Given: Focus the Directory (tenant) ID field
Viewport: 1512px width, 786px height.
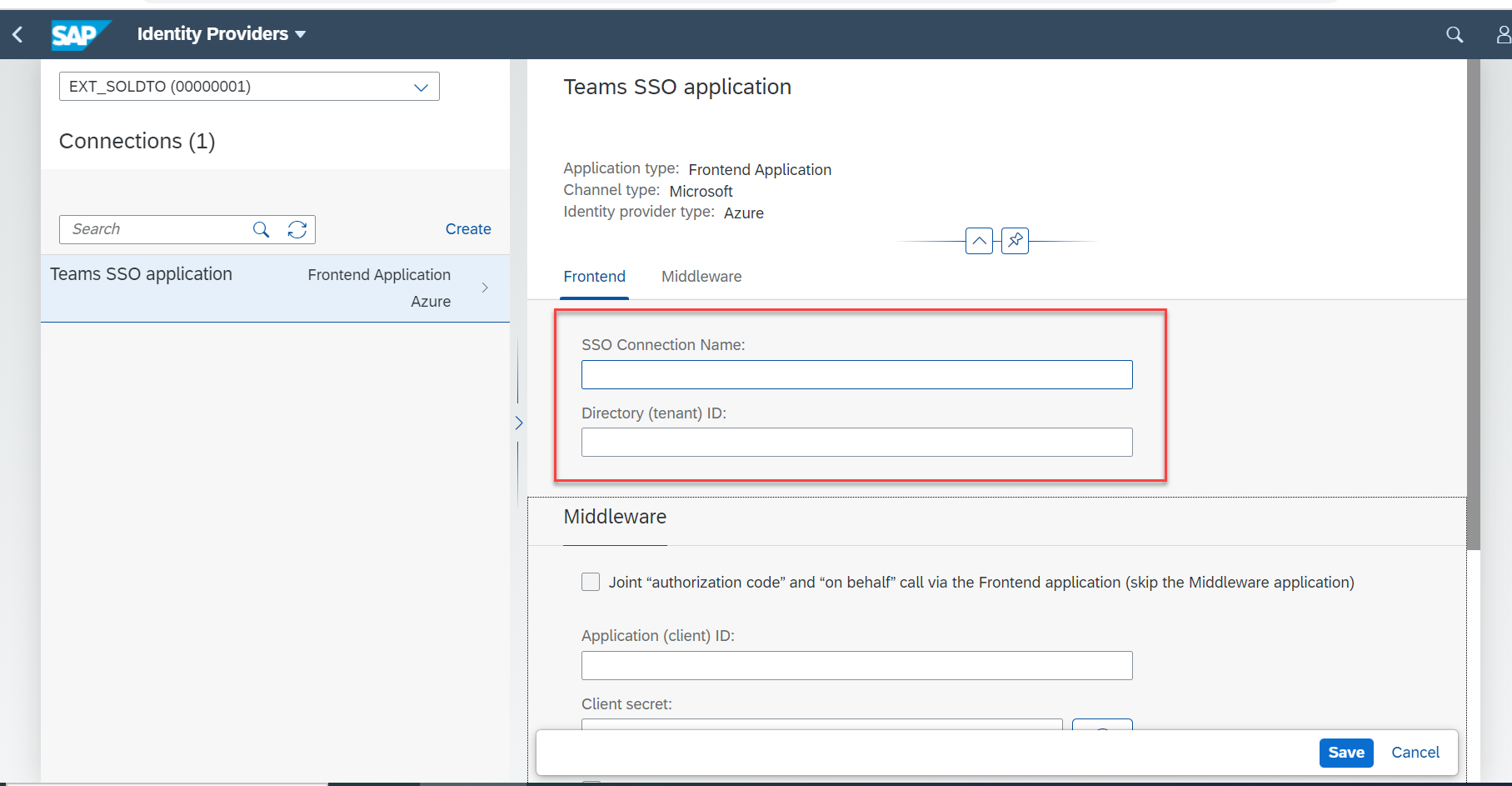Looking at the screenshot, I should pos(857,443).
